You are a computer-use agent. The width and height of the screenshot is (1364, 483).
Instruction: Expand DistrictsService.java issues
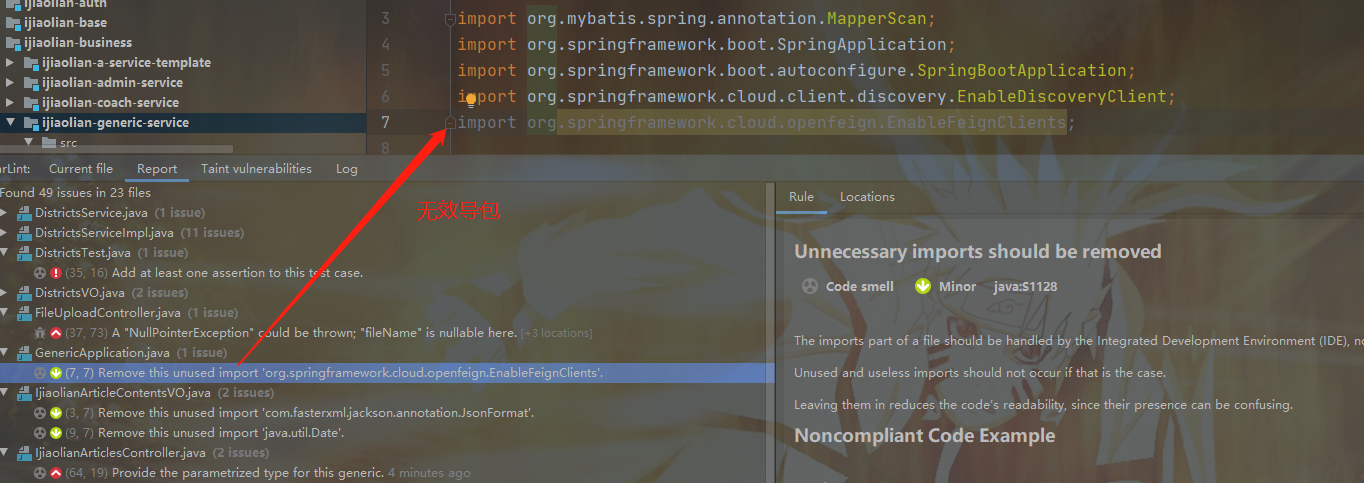[x=5, y=213]
